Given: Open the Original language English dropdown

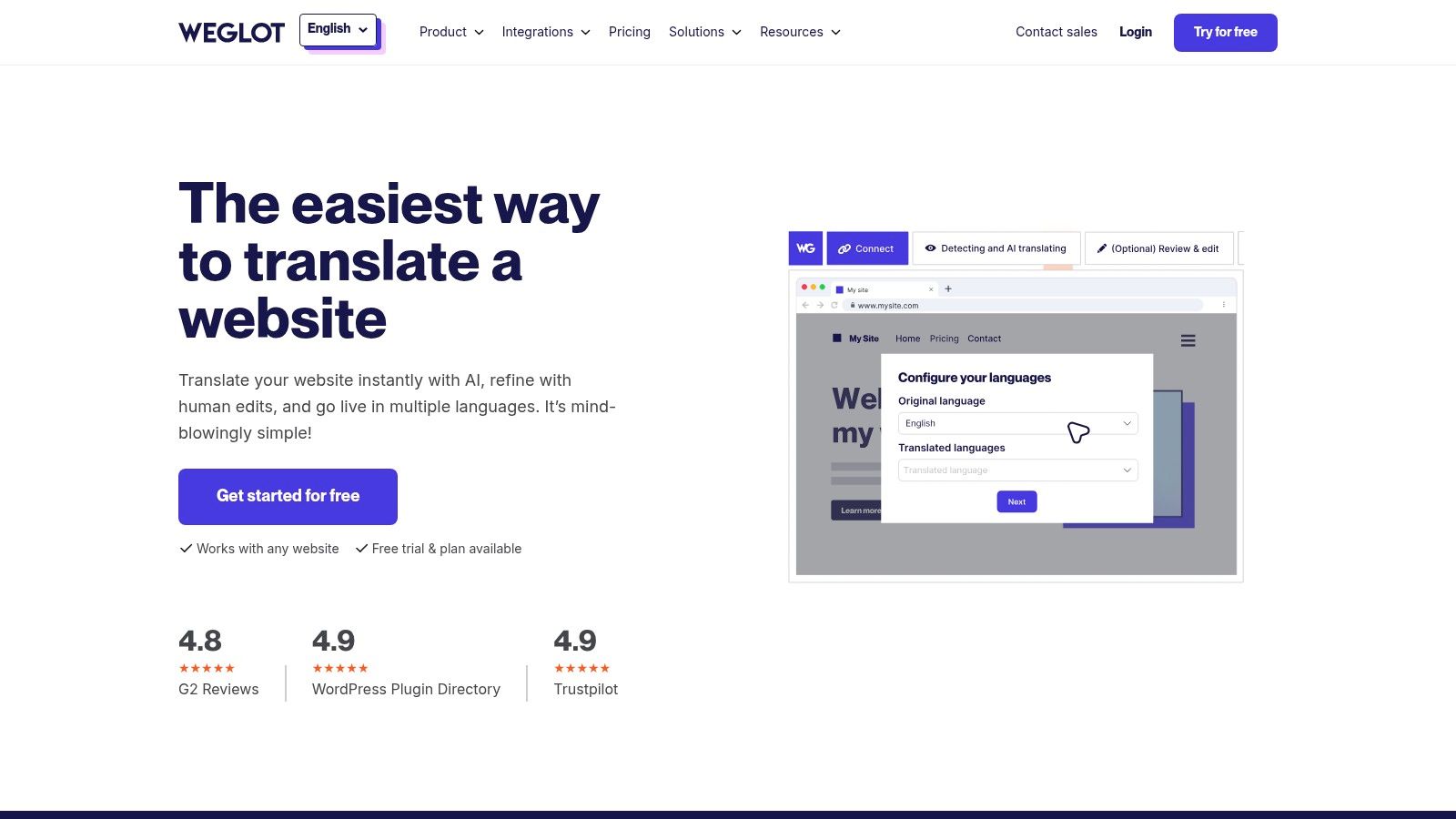Looking at the screenshot, I should pyautogui.click(x=1017, y=423).
